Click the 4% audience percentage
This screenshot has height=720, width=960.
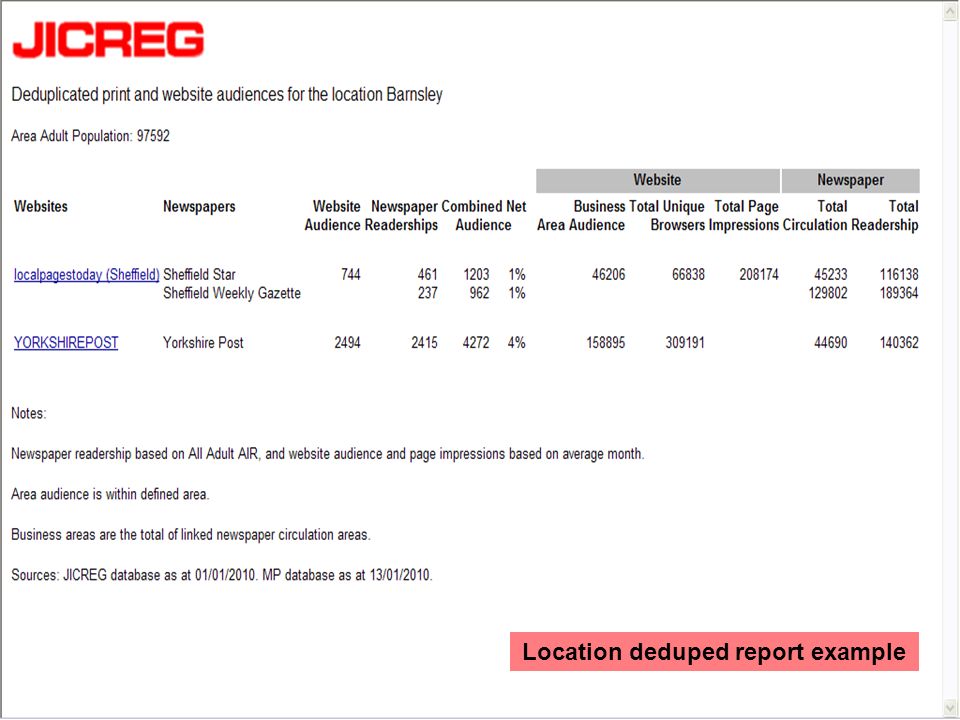516,343
